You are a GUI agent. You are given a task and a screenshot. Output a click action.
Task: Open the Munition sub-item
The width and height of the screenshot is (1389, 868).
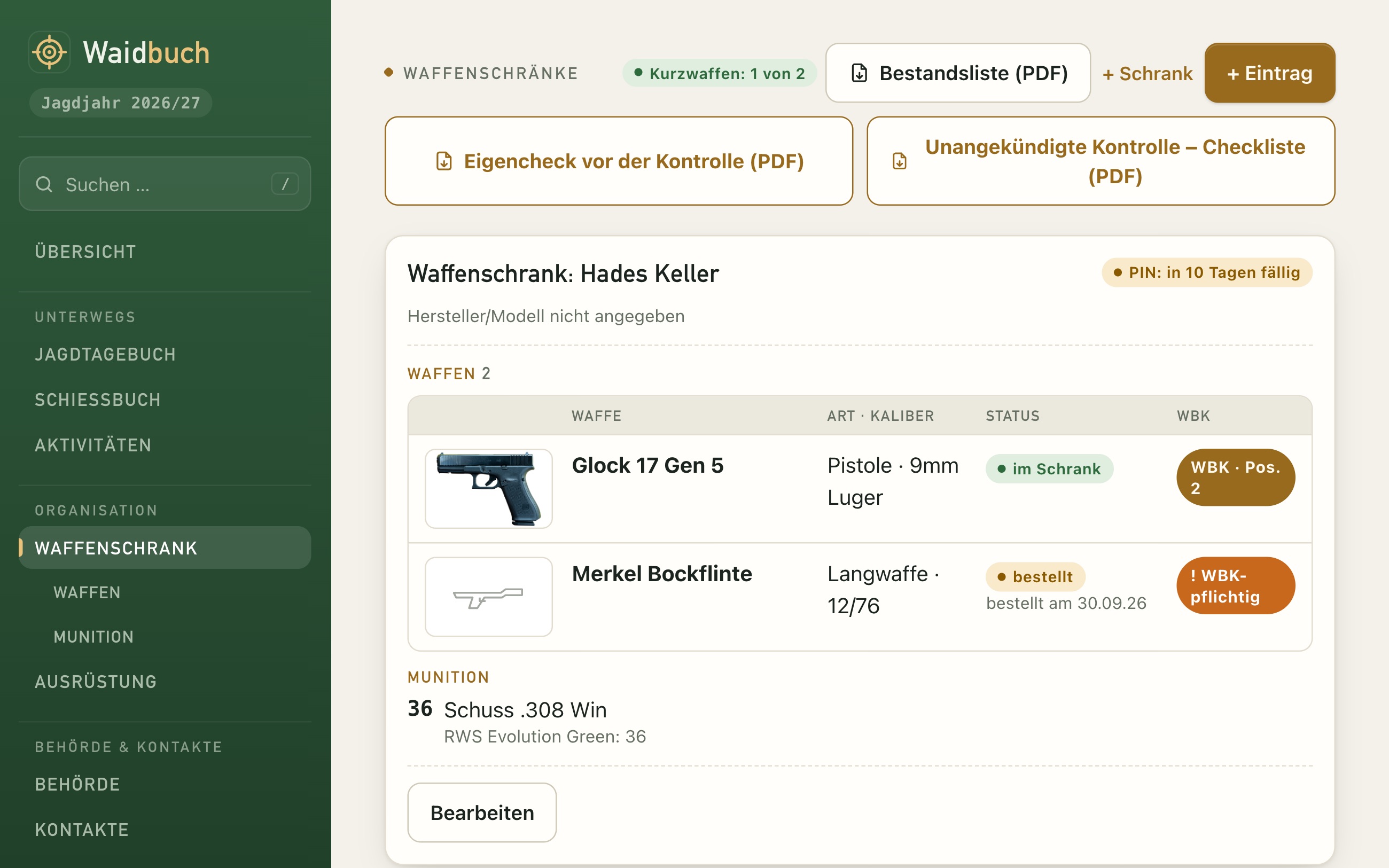click(93, 637)
